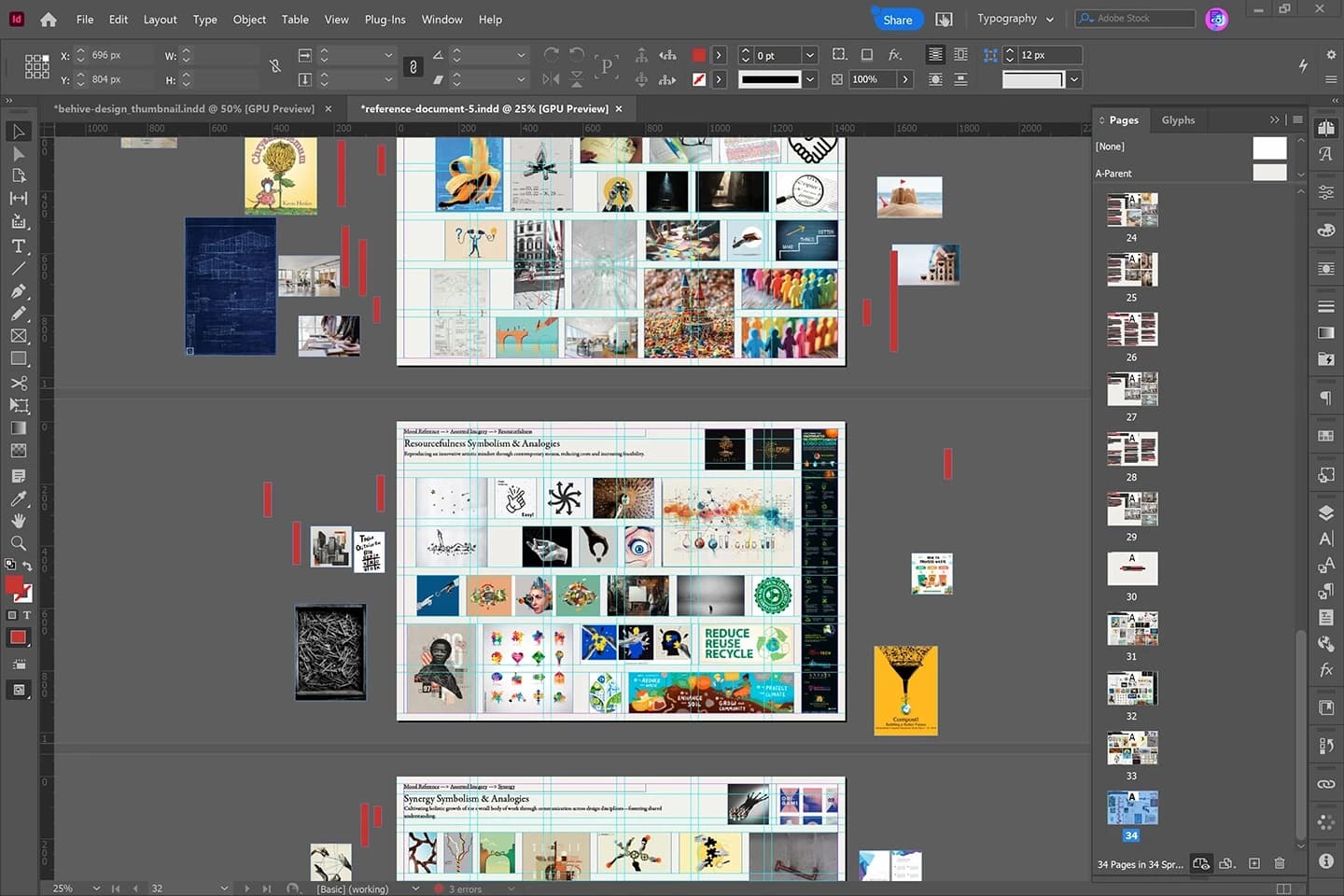This screenshot has height=896, width=1344.
Task: Select the Gradient Swatch tool
Action: pos(19,428)
